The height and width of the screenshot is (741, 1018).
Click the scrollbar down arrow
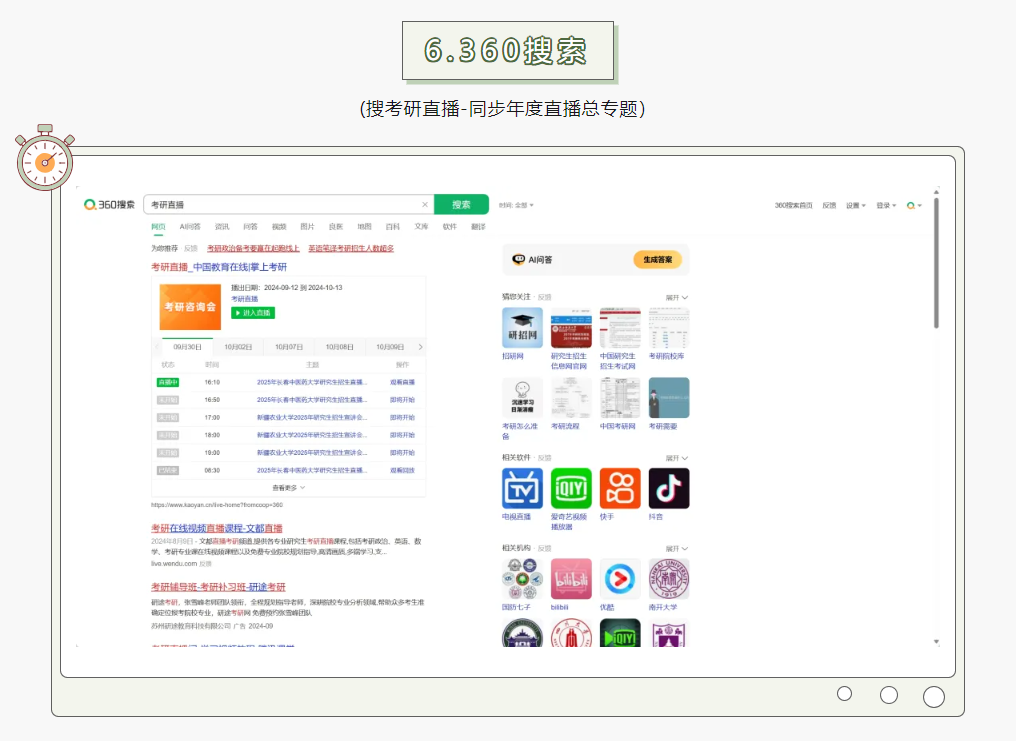click(x=936, y=642)
